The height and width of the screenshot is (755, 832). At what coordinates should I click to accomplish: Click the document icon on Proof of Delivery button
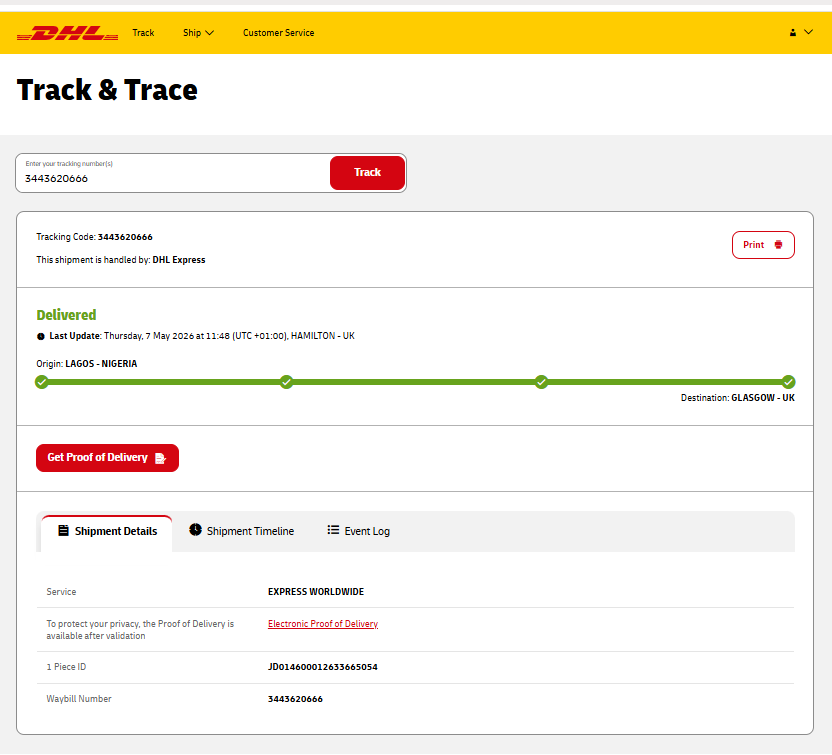[160, 458]
